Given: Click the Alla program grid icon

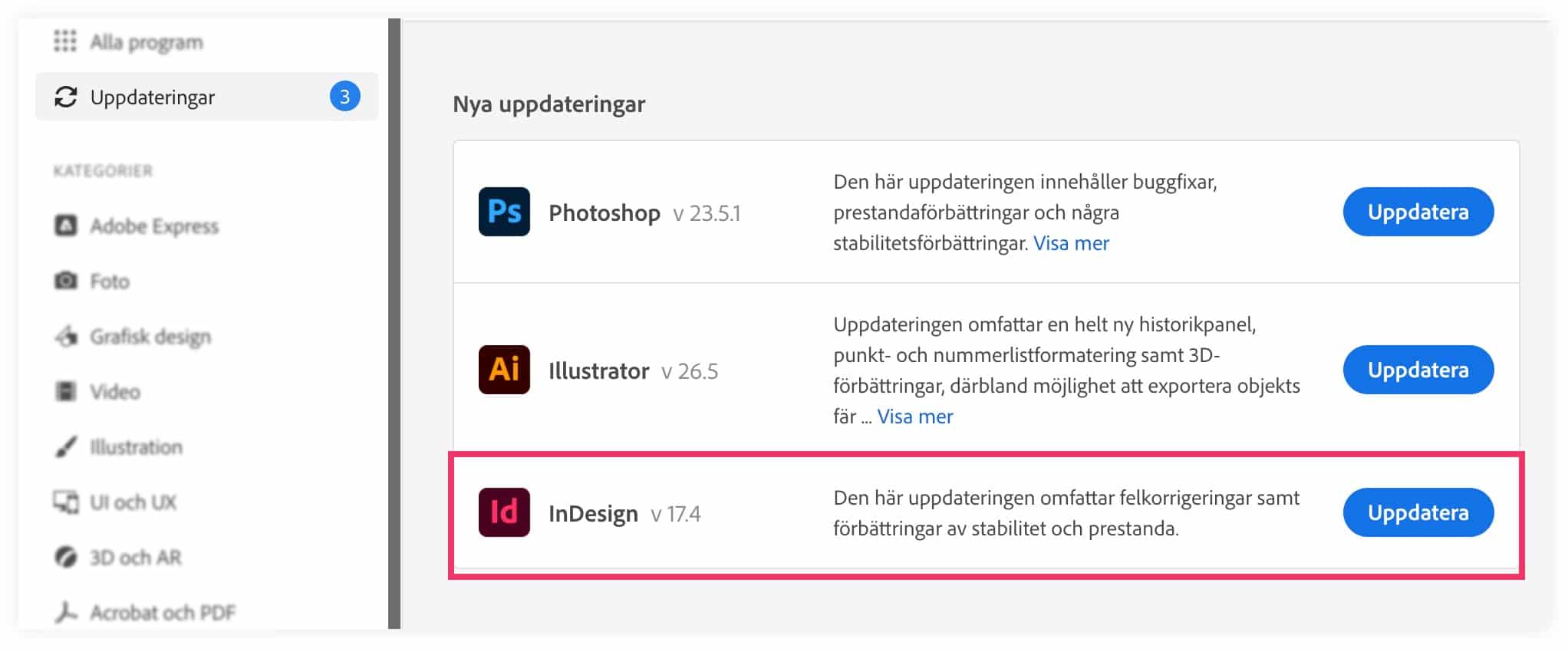Looking at the screenshot, I should click(x=65, y=41).
